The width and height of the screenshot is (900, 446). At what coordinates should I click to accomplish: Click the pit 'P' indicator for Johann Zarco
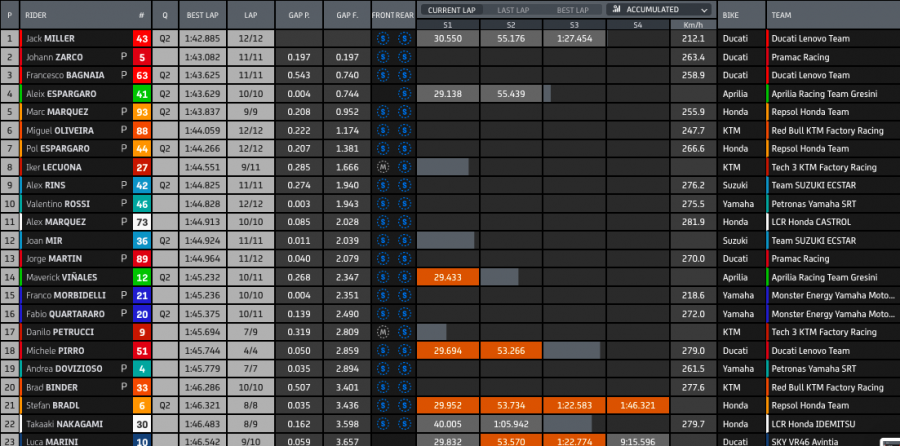click(124, 57)
